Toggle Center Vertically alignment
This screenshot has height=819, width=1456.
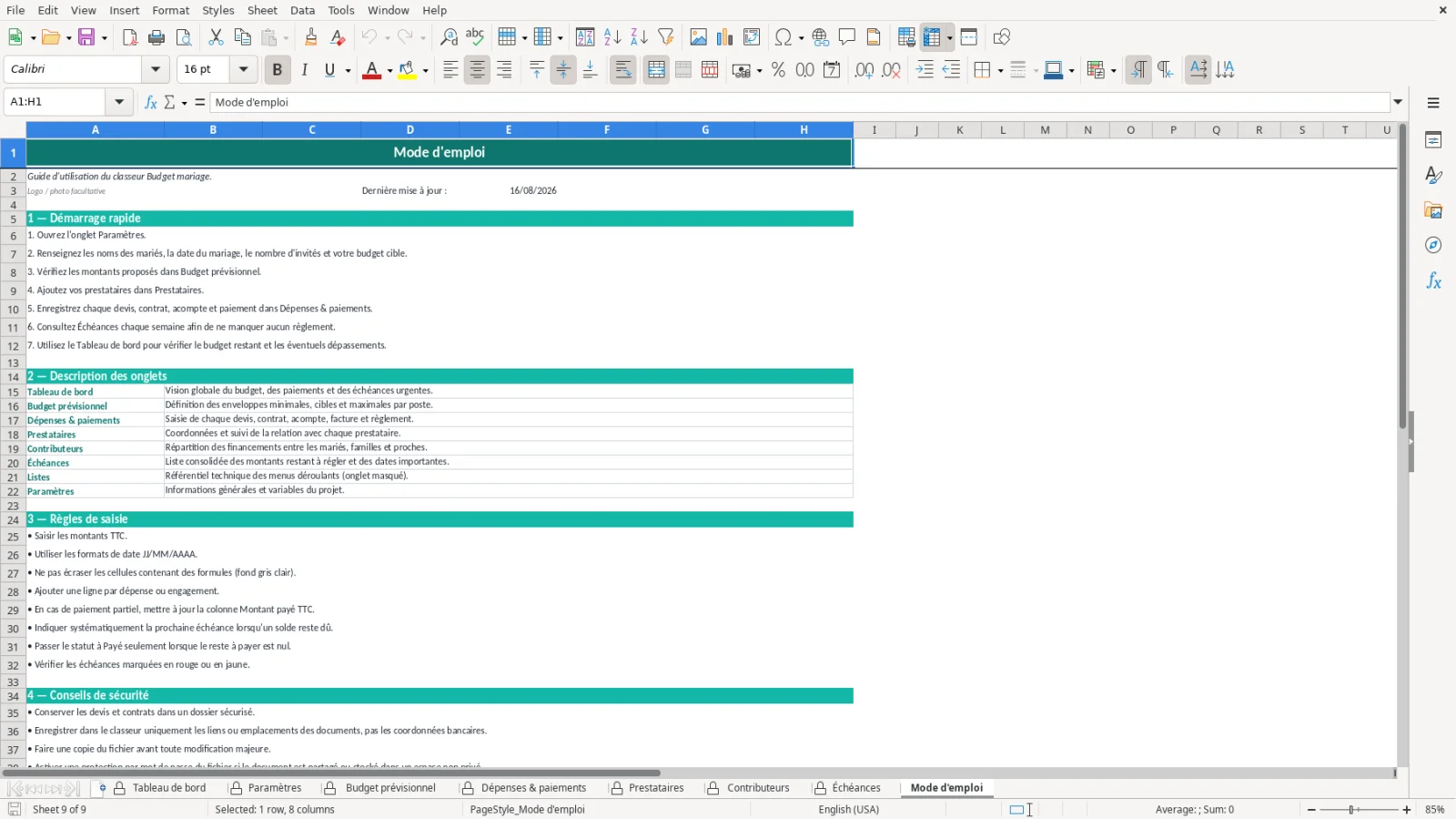tap(563, 69)
